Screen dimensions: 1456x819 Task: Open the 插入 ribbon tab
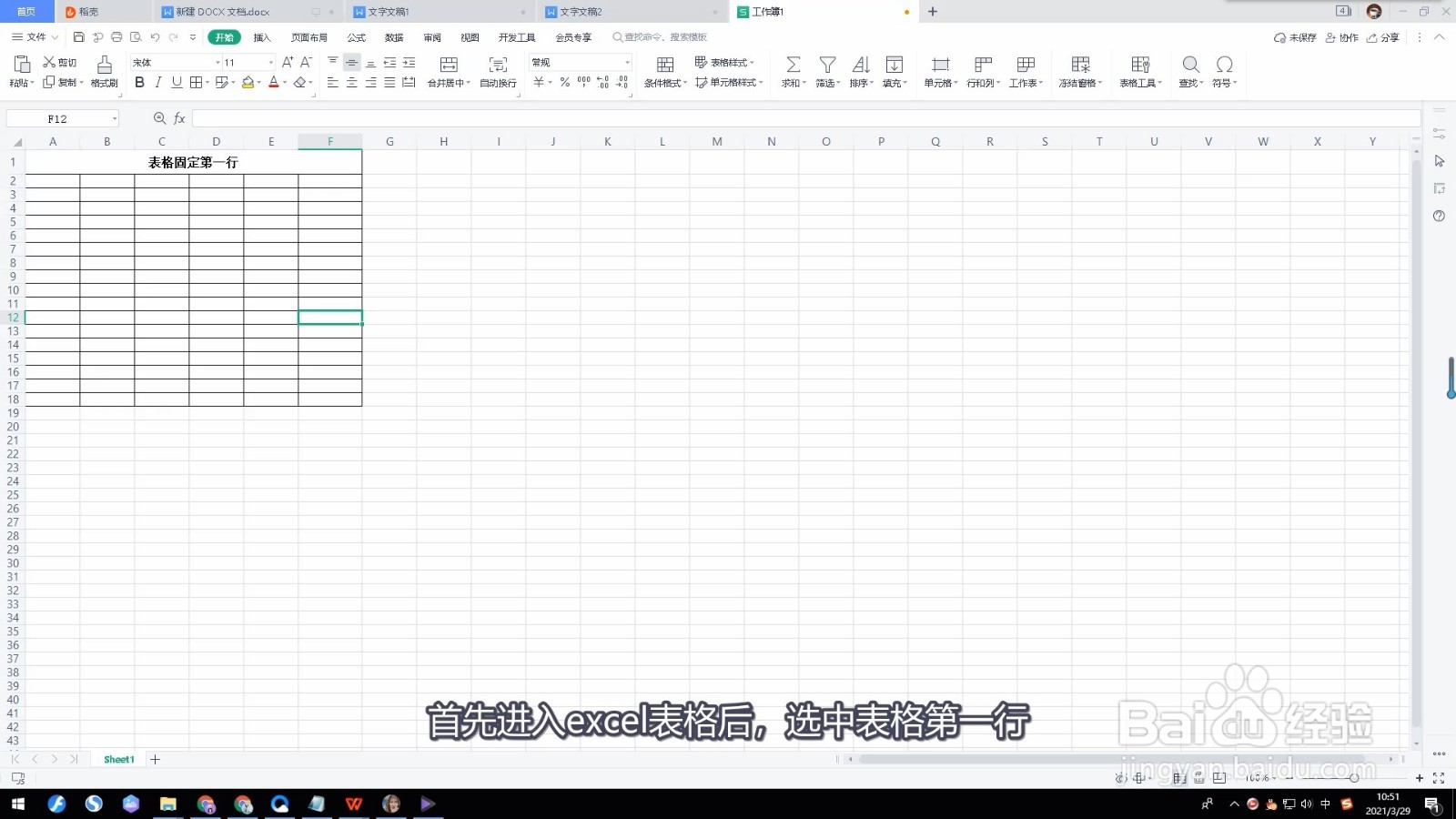pos(261,37)
